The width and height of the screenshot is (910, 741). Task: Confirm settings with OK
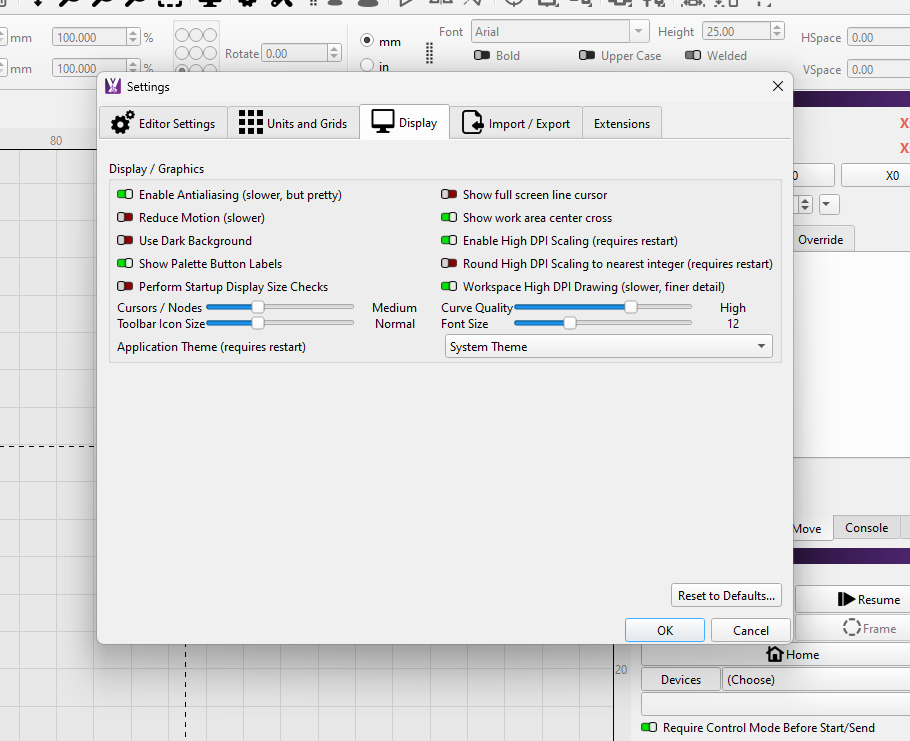pyautogui.click(x=665, y=630)
